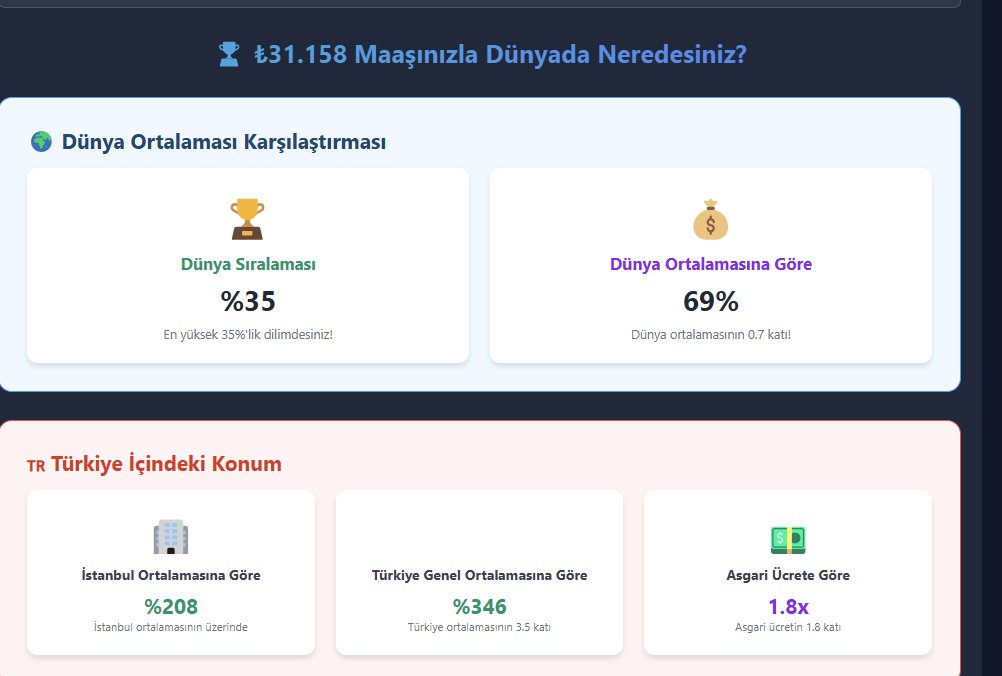This screenshot has height=676, width=1002.
Task: Toggle the Asgari Ücrete Göre card
Action: pyautogui.click(x=787, y=572)
